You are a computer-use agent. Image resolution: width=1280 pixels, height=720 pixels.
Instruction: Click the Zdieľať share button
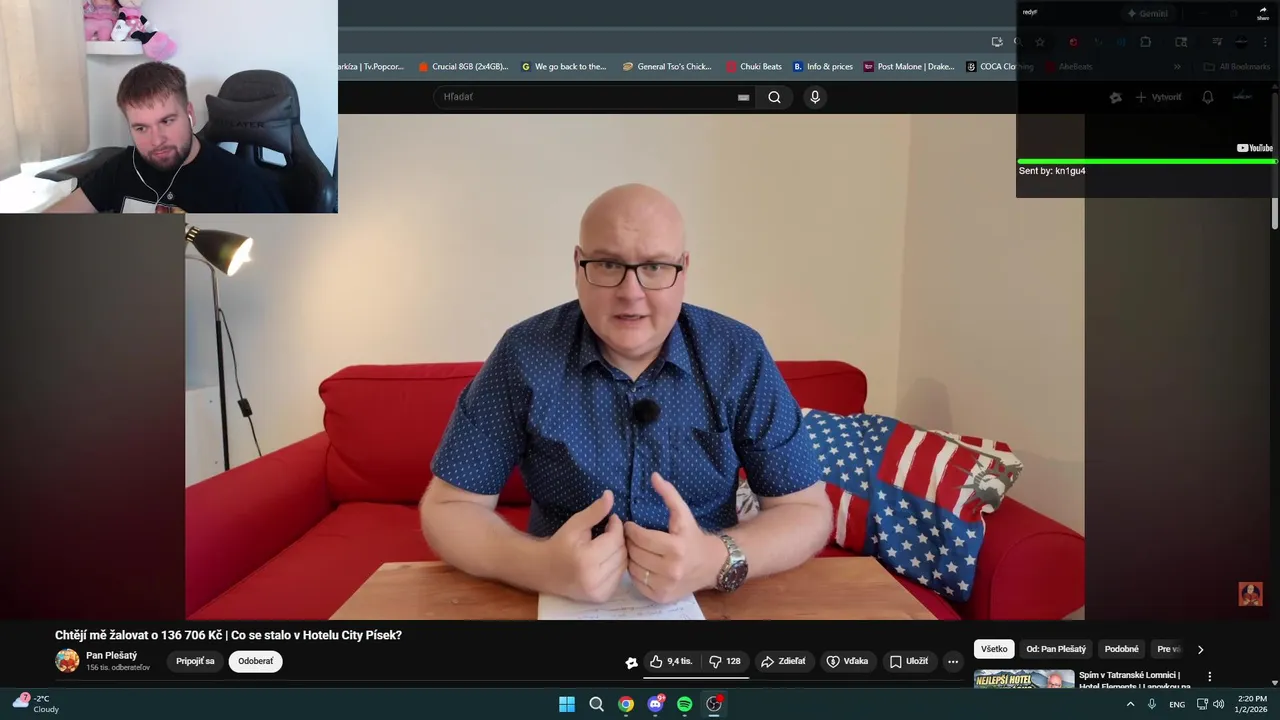(x=783, y=661)
